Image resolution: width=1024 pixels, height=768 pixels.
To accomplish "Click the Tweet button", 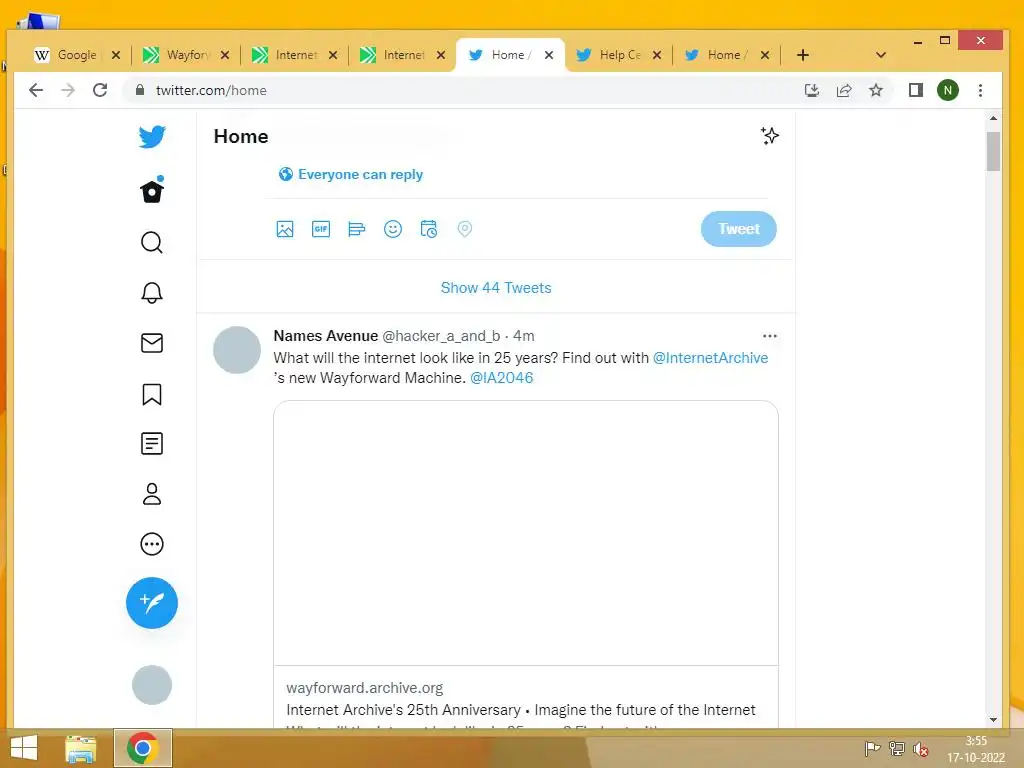I will pyautogui.click(x=739, y=229).
